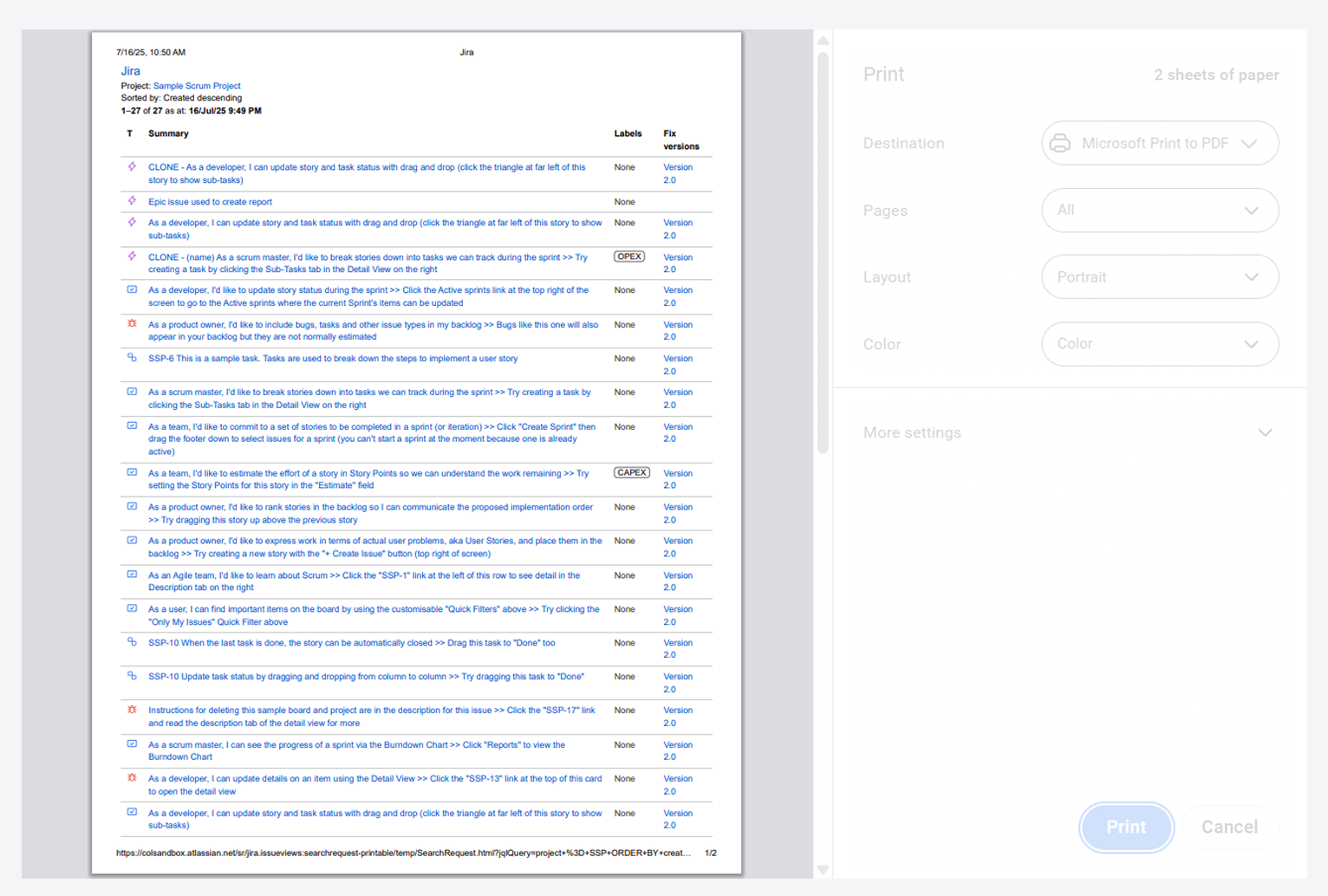This screenshot has height=896, width=1328.
Task: Click the footer URL starting with https://colsandbox.atlassian.net
Action: click(x=403, y=854)
